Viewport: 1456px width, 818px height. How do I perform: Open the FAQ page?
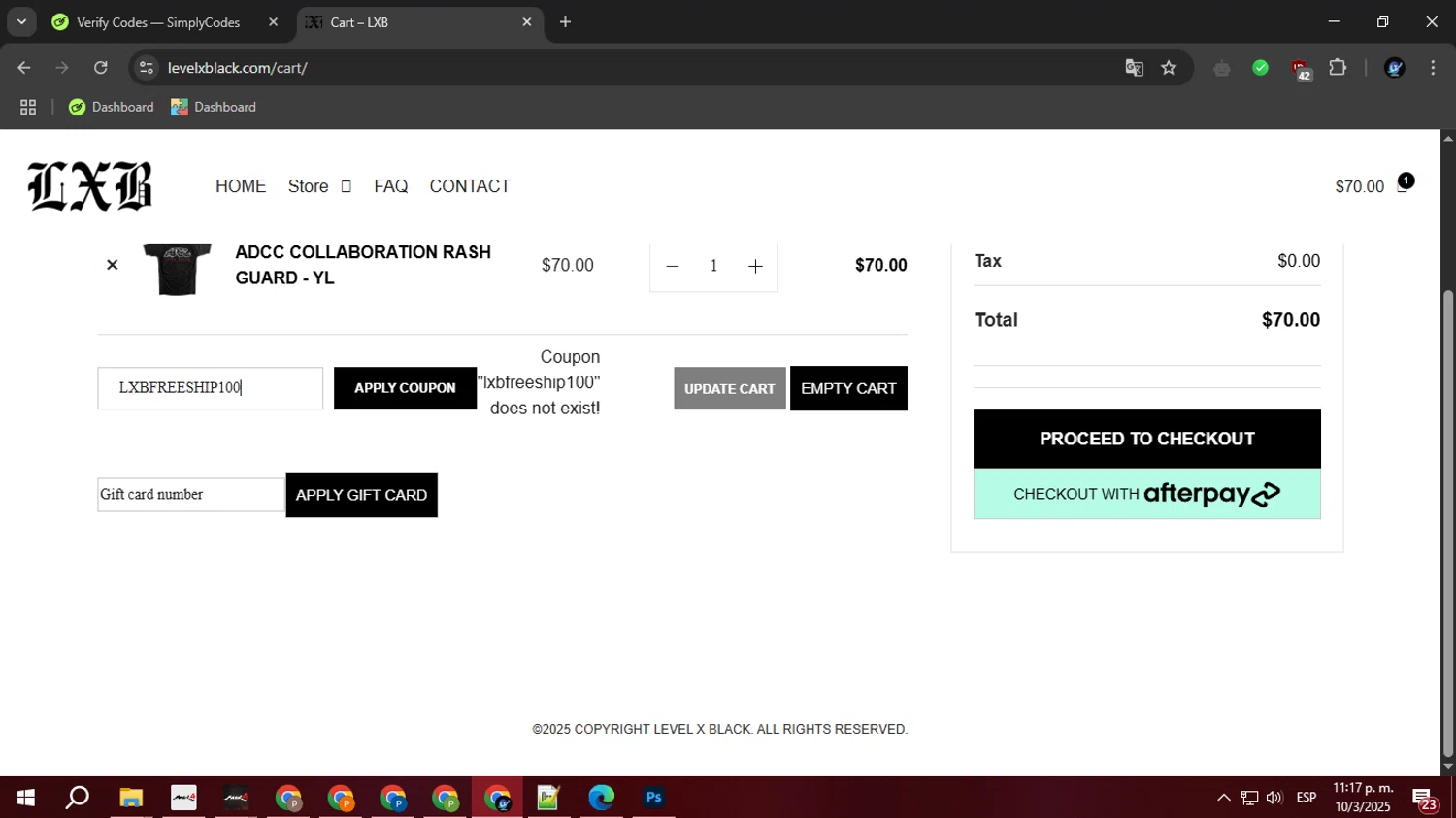coord(390,186)
